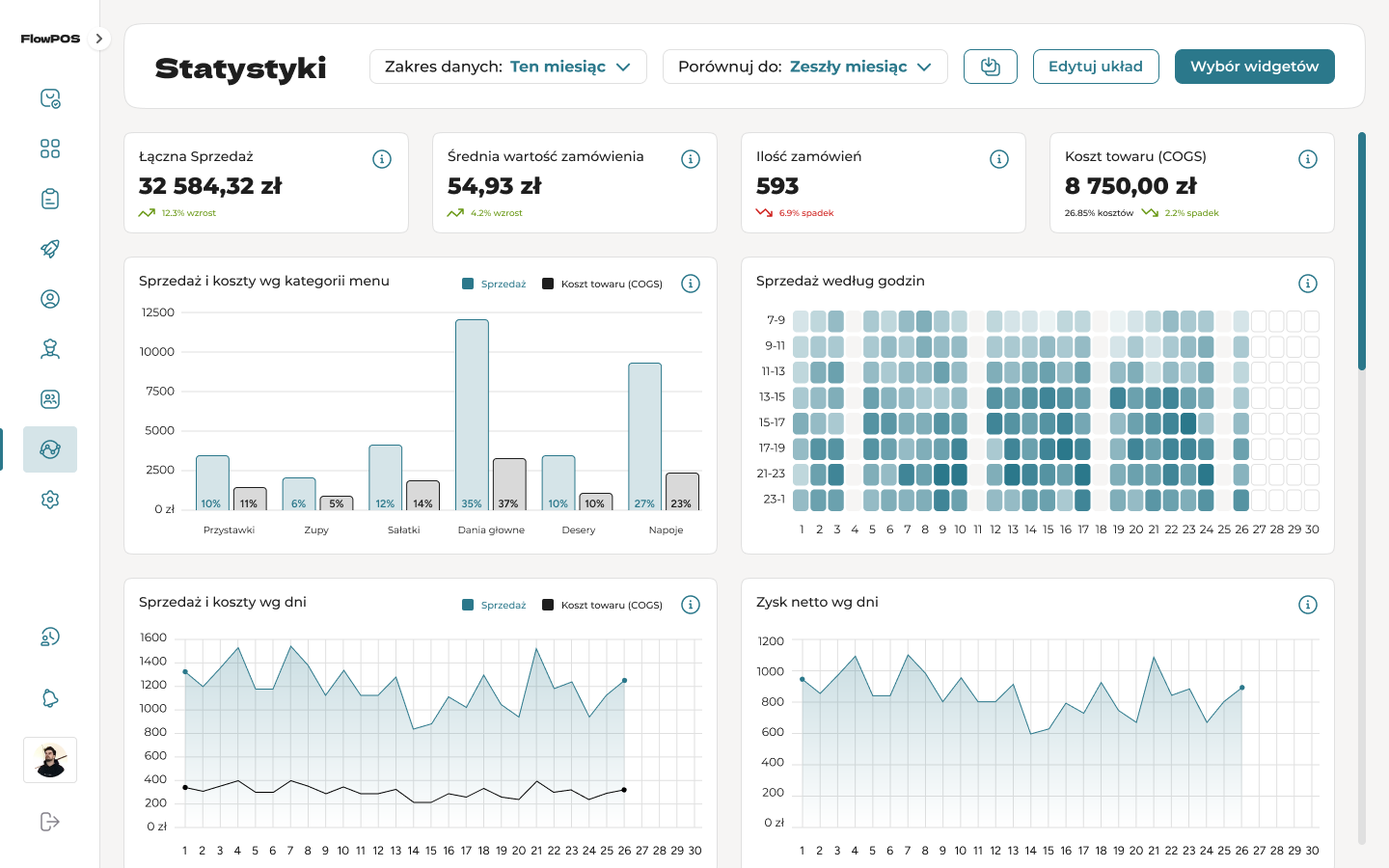Screen dimensions: 1389x868
Task: Click info icon on Łączna Sprzedaż card
Action: (x=382, y=159)
